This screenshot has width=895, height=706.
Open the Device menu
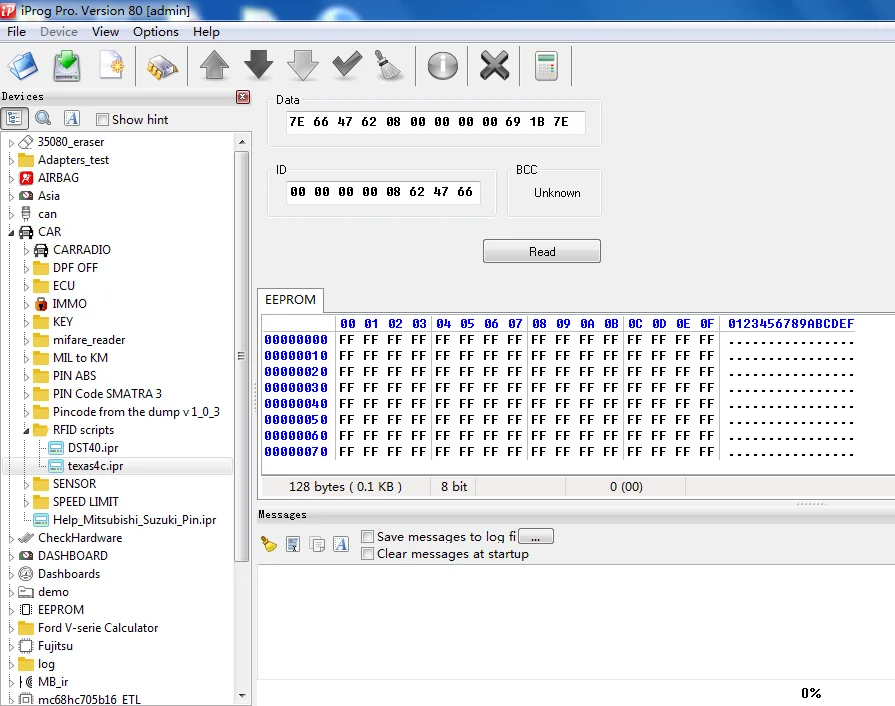click(59, 32)
